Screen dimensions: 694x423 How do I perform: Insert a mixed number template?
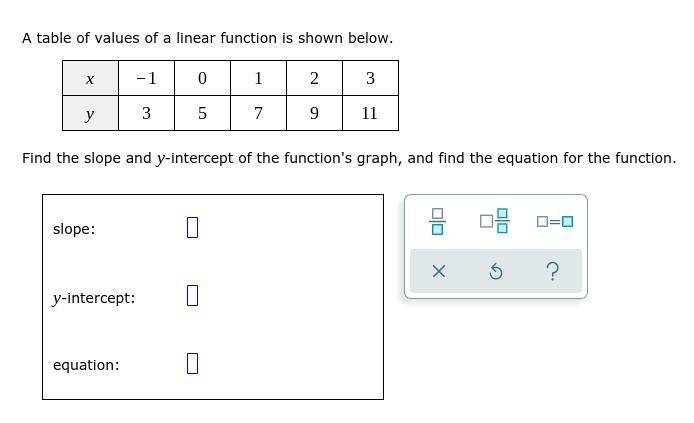(494, 221)
